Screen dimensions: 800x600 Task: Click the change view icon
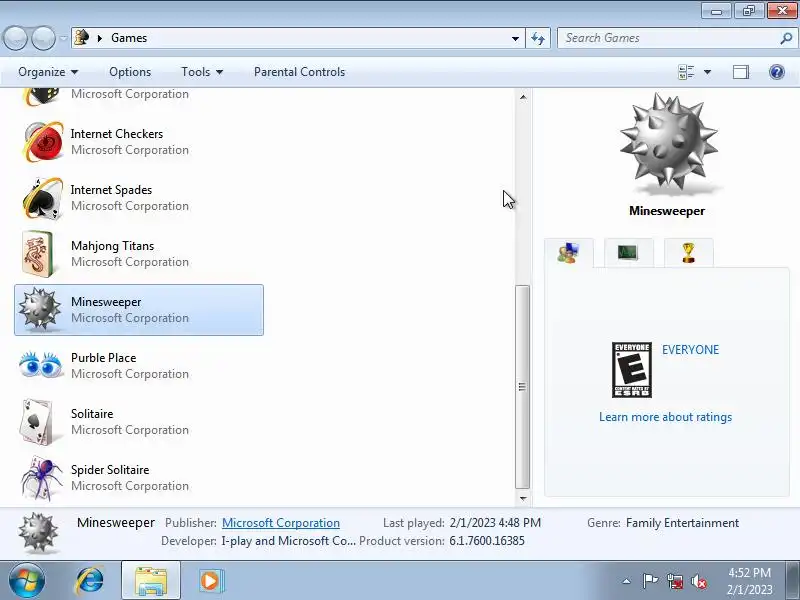tap(686, 72)
